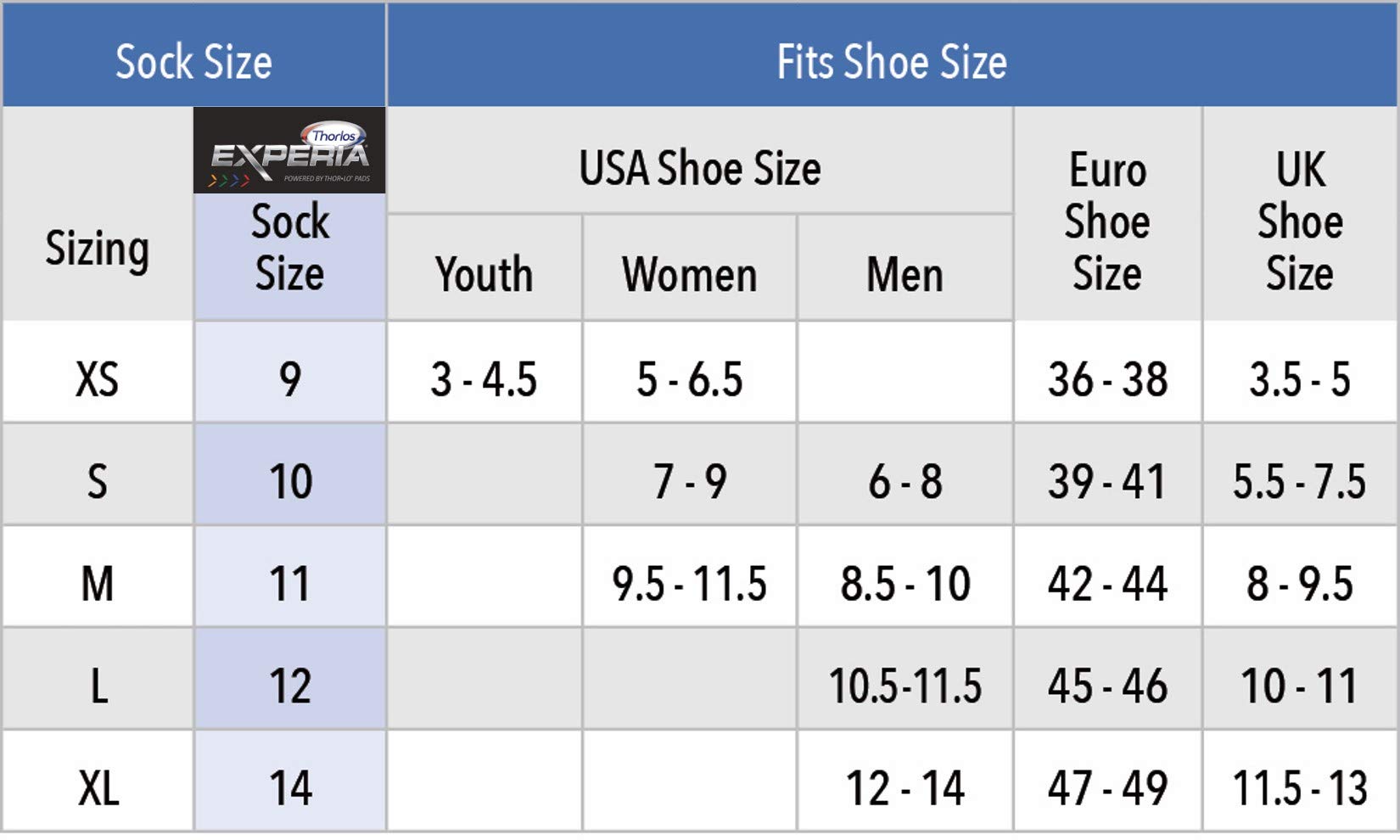Select the "UK Shoe Size" column header
This screenshot has width=1400, height=840.
(1300, 221)
